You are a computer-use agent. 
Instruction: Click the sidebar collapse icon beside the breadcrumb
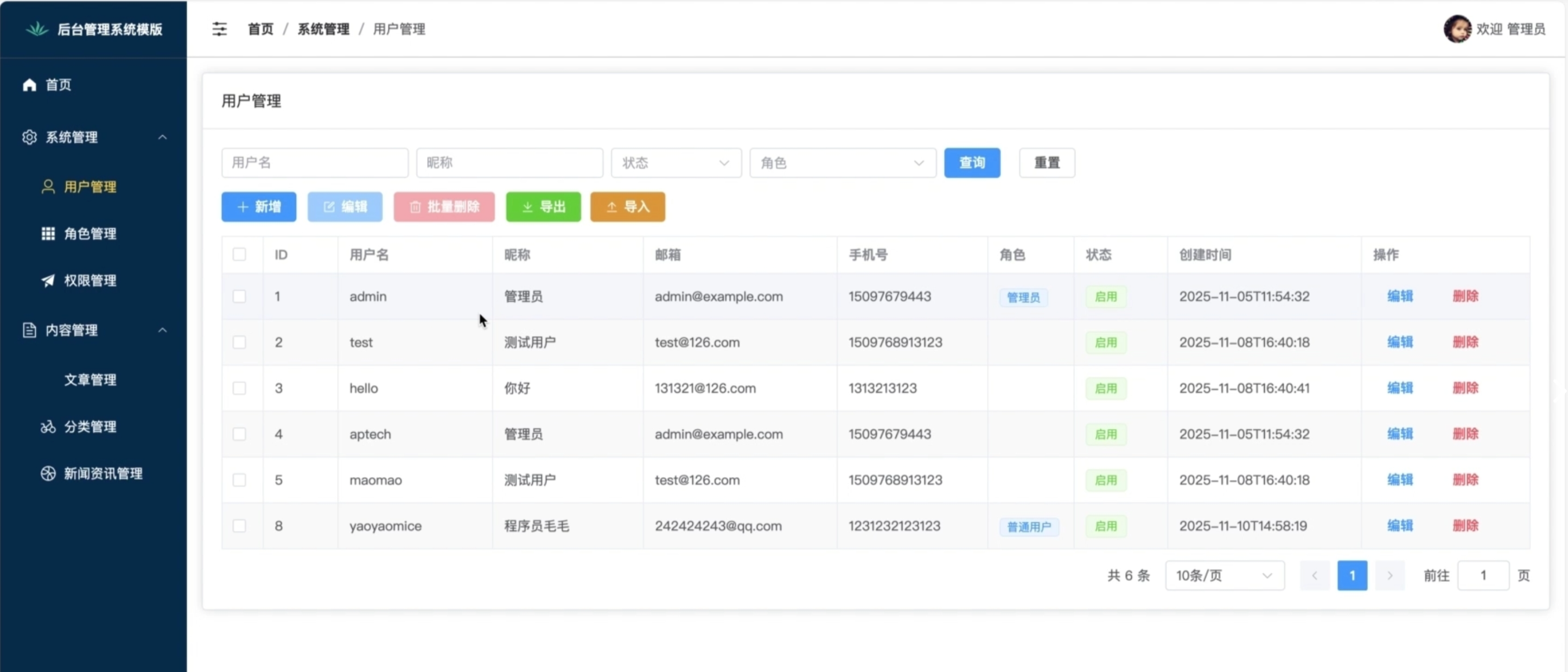[219, 29]
